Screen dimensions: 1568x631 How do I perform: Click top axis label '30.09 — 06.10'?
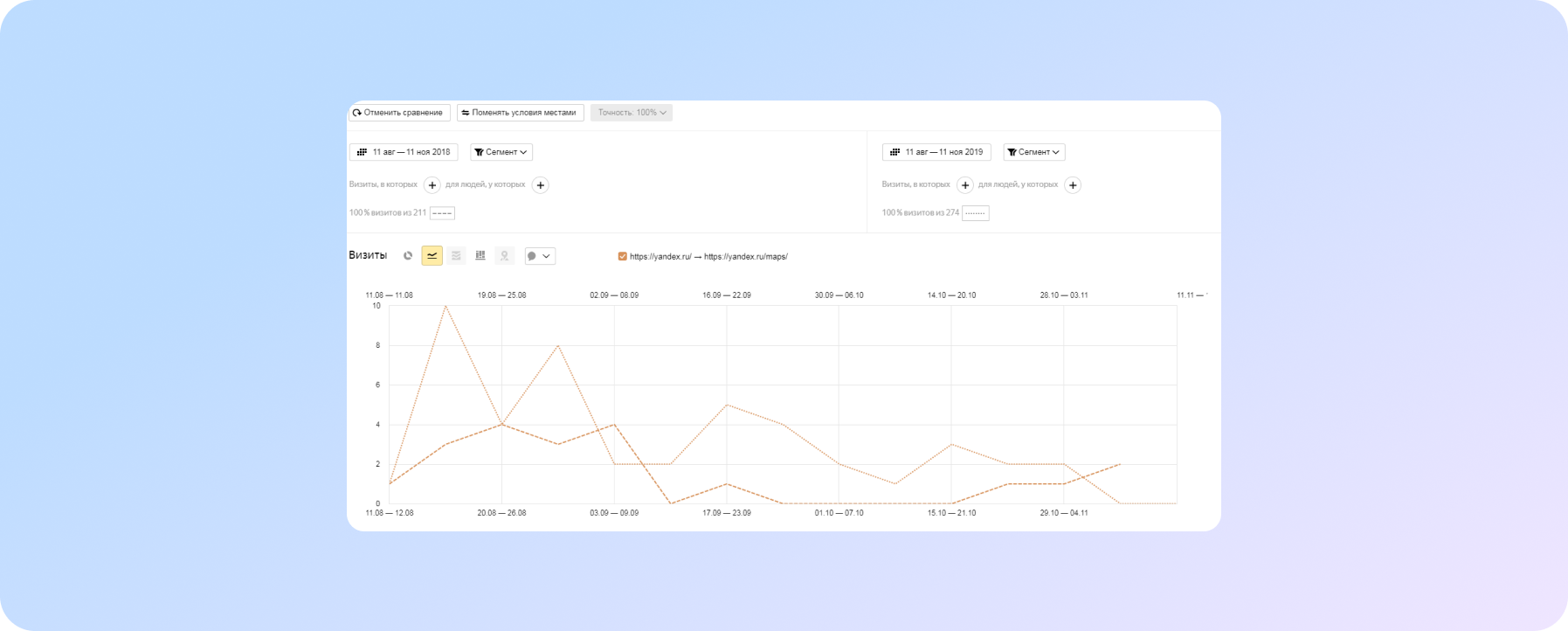click(839, 295)
